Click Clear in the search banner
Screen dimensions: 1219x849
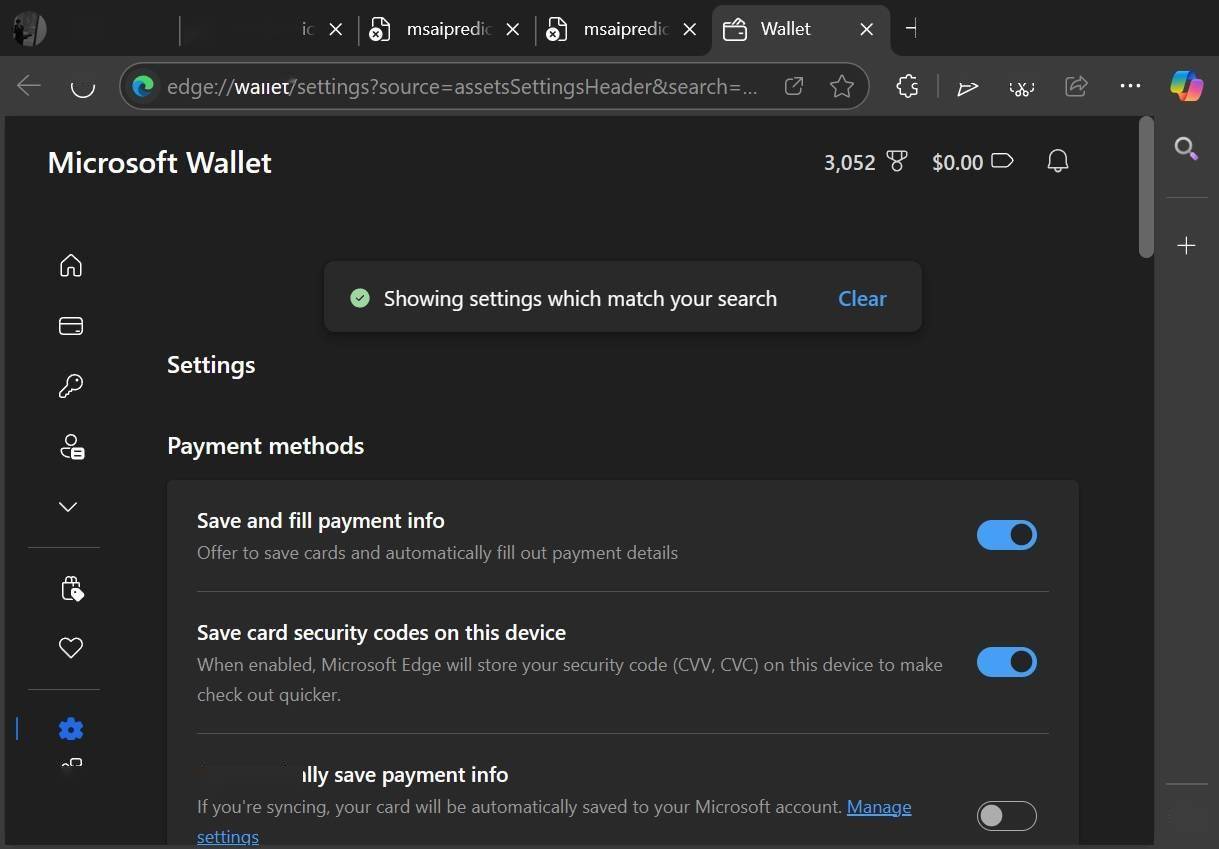coord(862,298)
